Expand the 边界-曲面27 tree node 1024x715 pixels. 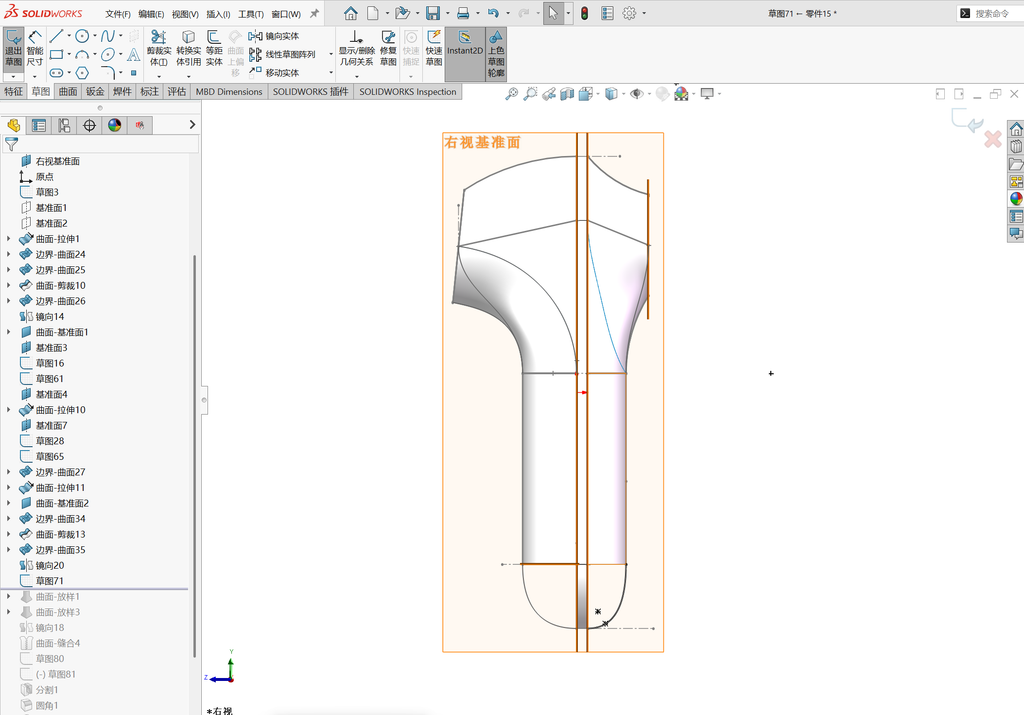tap(8, 472)
